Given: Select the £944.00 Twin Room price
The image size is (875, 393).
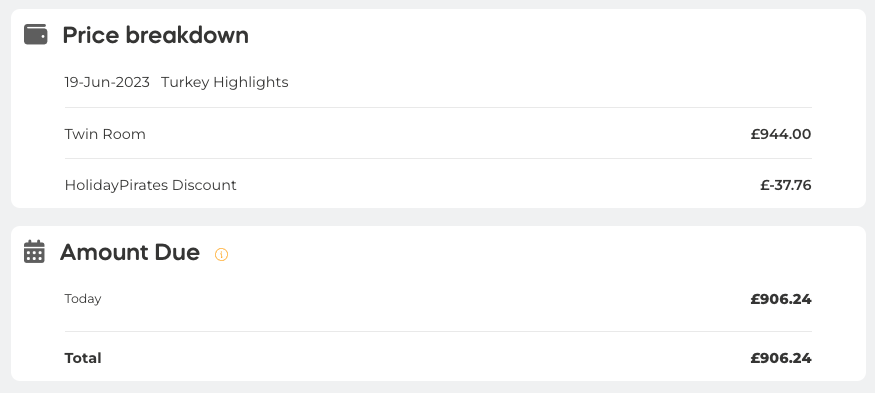Looking at the screenshot, I should click(781, 134).
